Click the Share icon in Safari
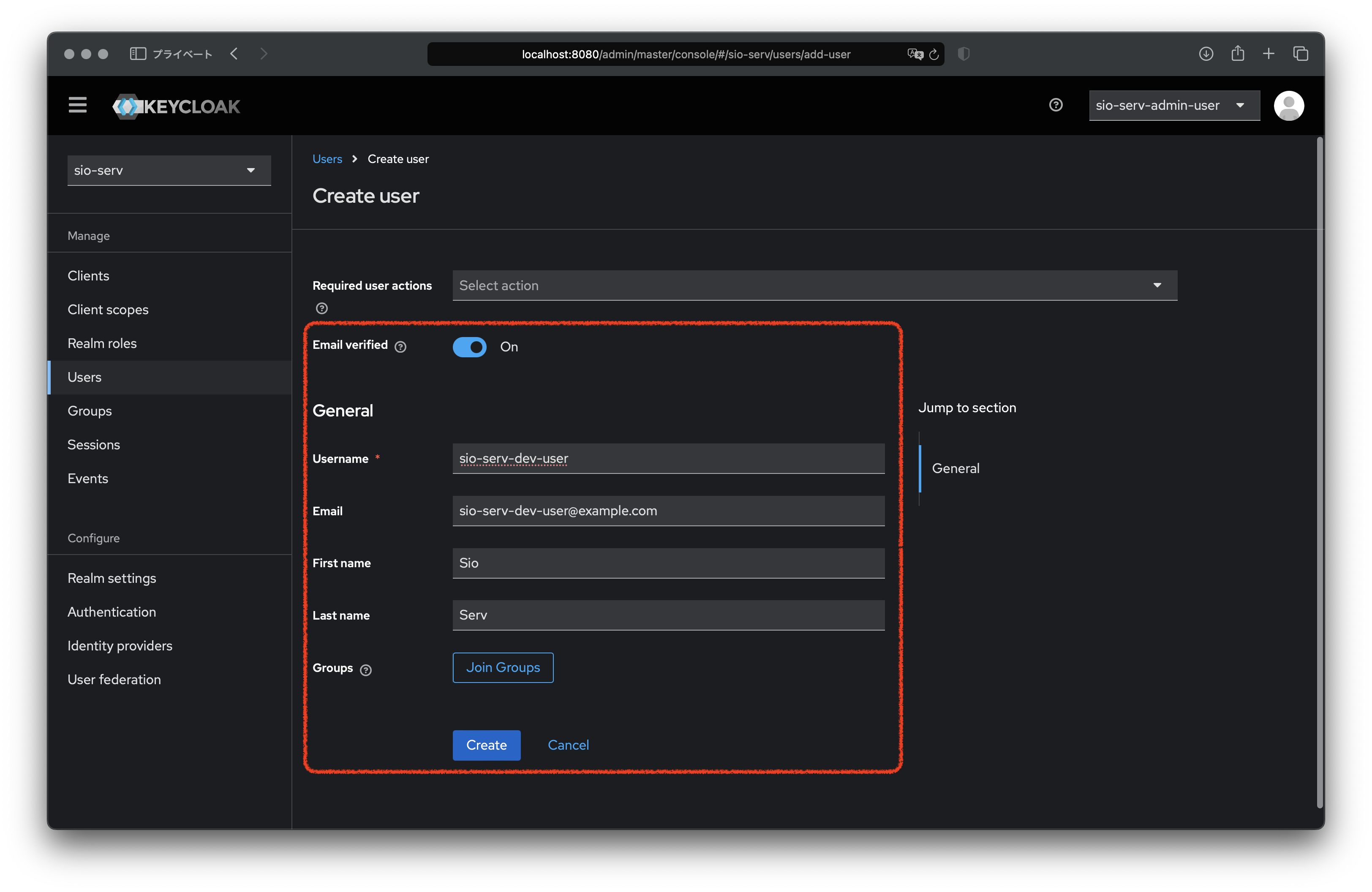1372x892 pixels. (x=1238, y=54)
